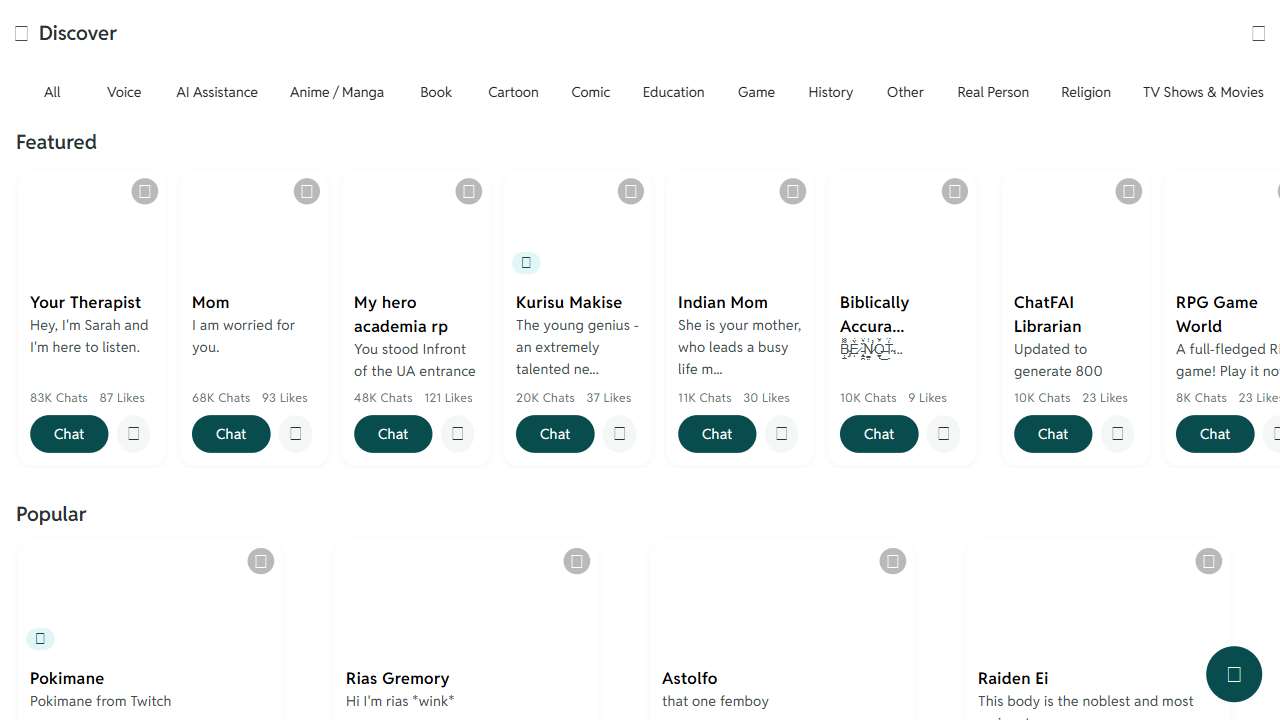Click the sidebar icon beside the Discover title
Image resolution: width=1280 pixels, height=720 pixels.
coord(21,34)
